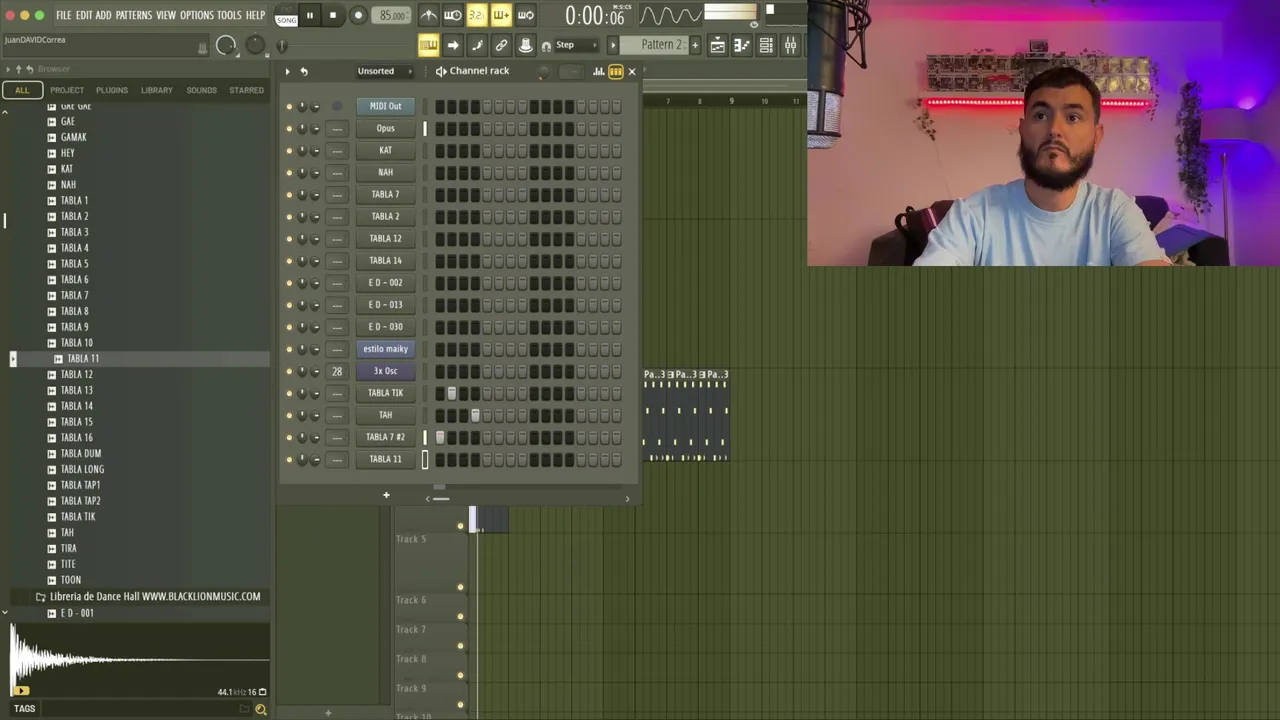
Task: Open the Mixer view icon
Action: tap(790, 45)
